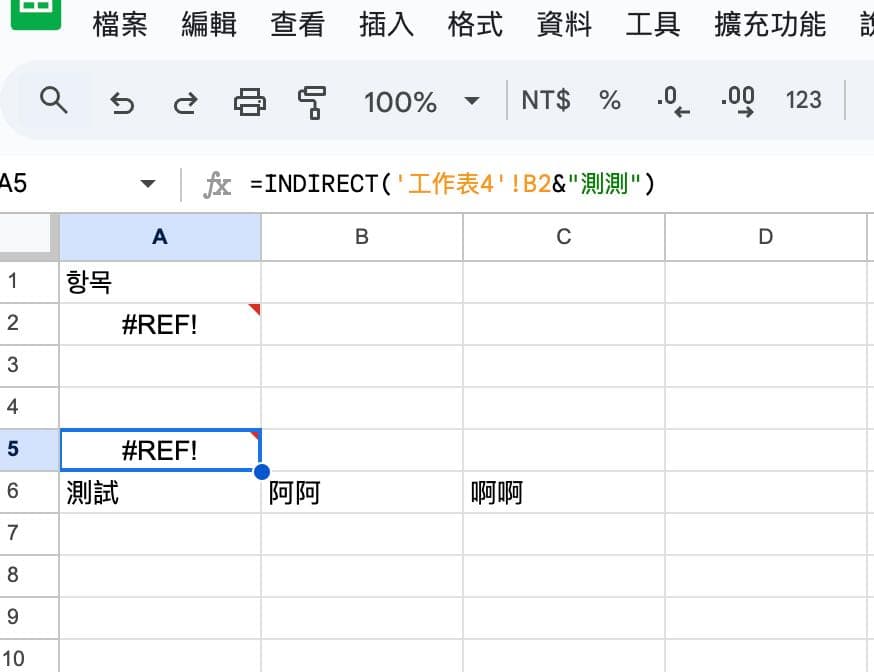Select row 5 header
Image resolution: width=874 pixels, height=672 pixels.
(x=29, y=450)
